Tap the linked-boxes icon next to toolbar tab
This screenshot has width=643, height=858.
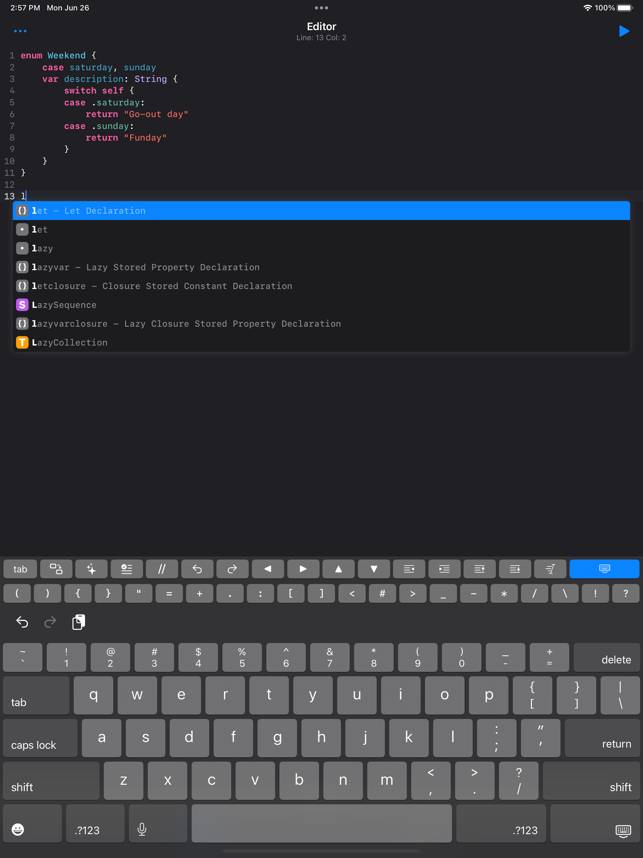pyautogui.click(x=56, y=569)
